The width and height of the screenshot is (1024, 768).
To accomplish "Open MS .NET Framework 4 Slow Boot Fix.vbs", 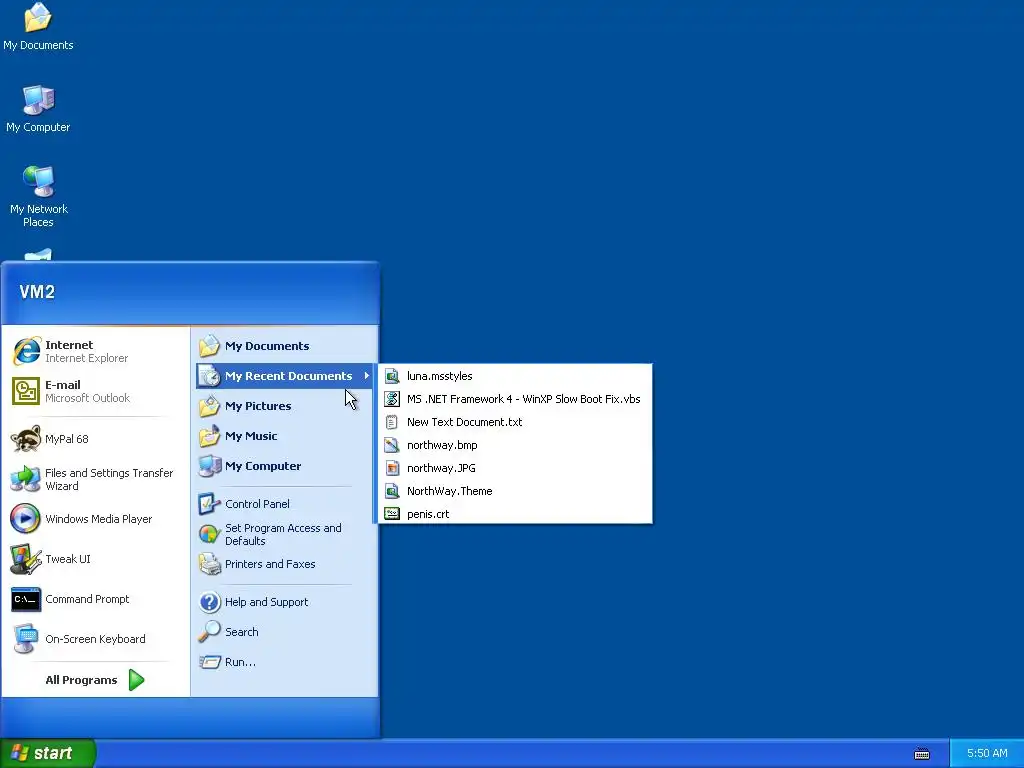I will pyautogui.click(x=515, y=399).
